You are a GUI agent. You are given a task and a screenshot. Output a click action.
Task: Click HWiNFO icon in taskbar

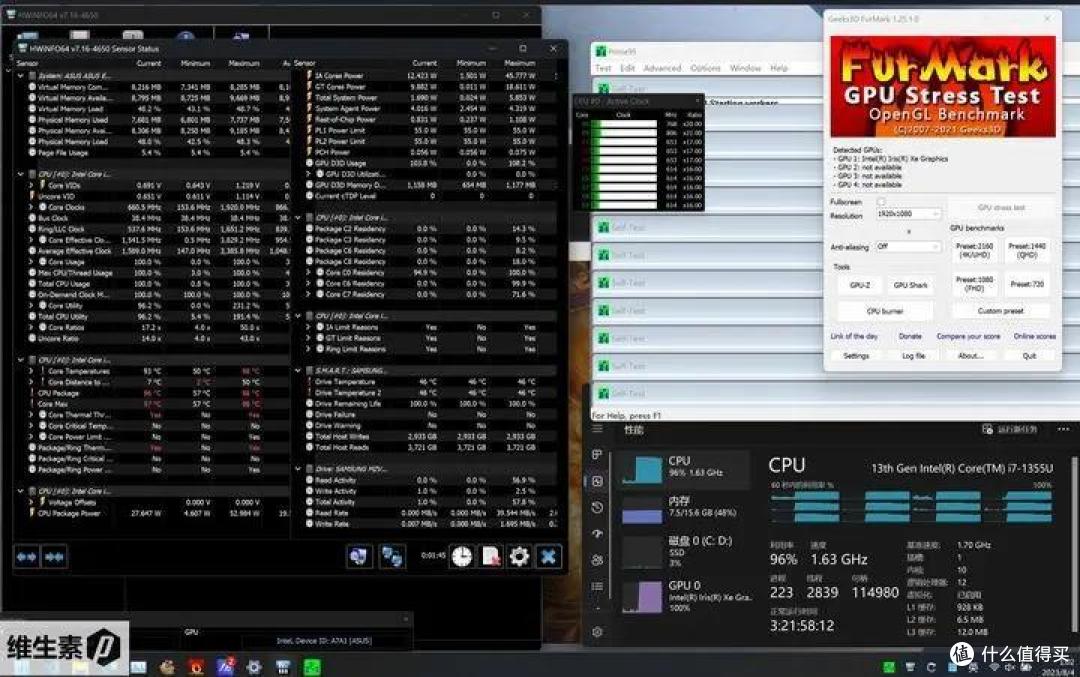pos(283,667)
